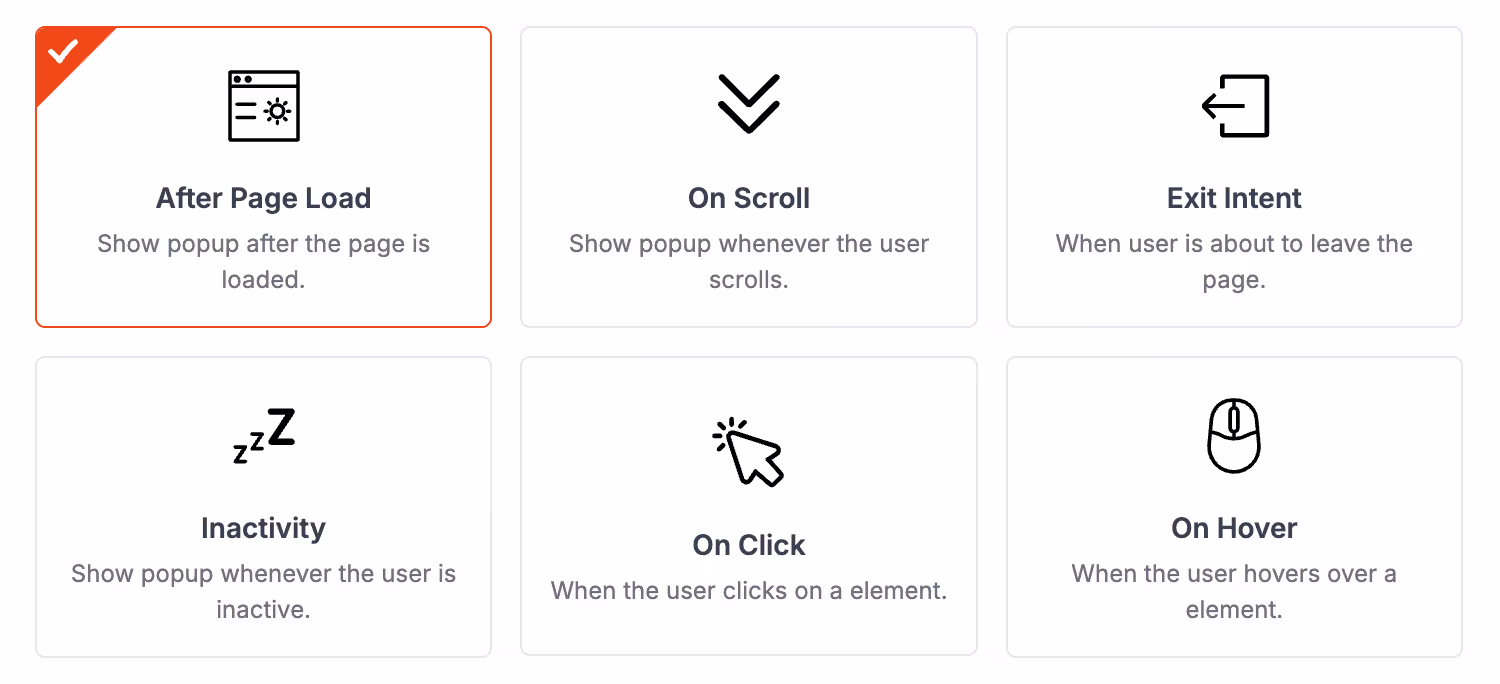Click "Show popup after the page is loaded" text
Screen dimensions: 1500x684
click(264, 262)
